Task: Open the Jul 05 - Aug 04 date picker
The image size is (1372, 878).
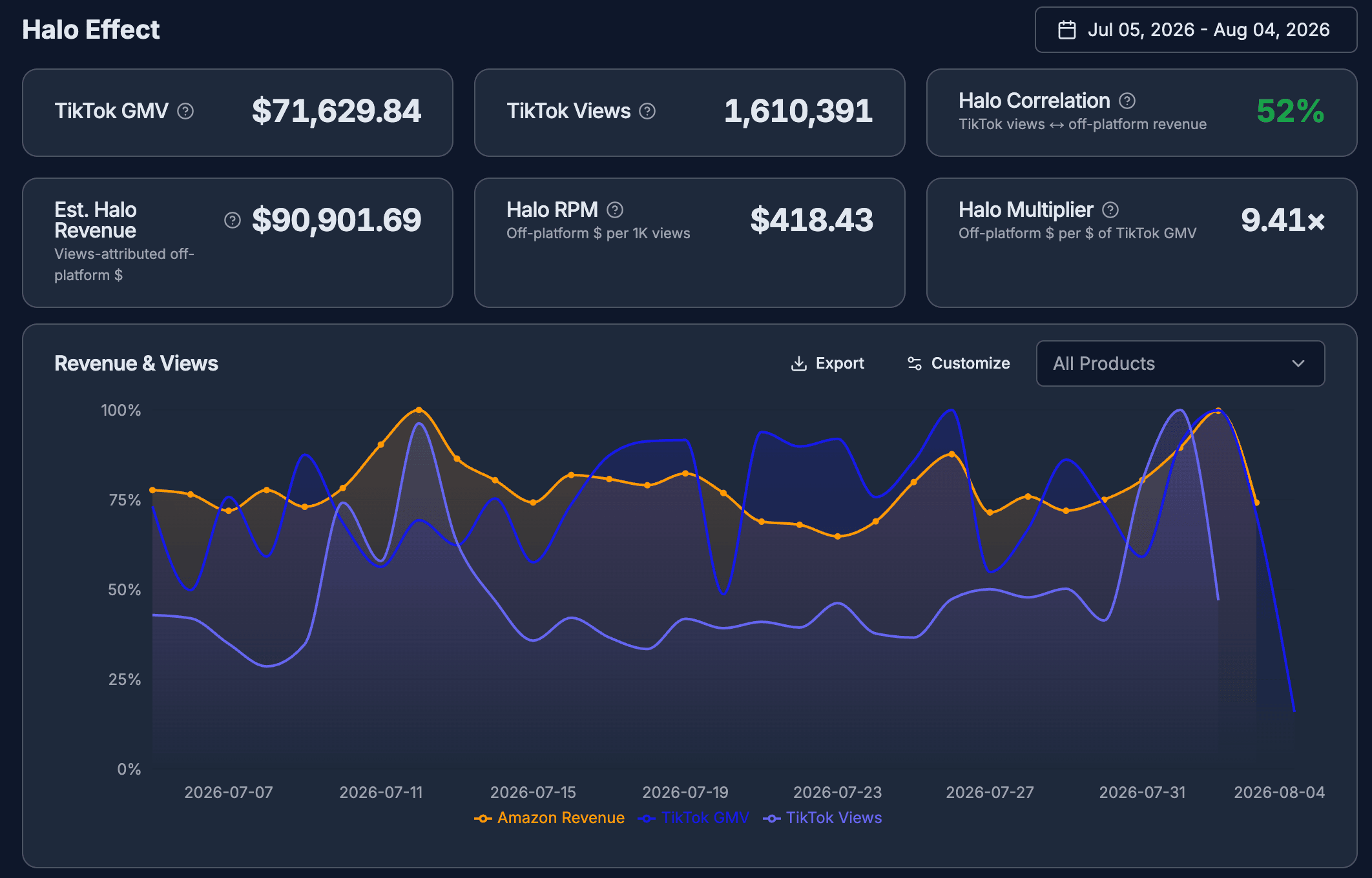Action: tap(1196, 30)
